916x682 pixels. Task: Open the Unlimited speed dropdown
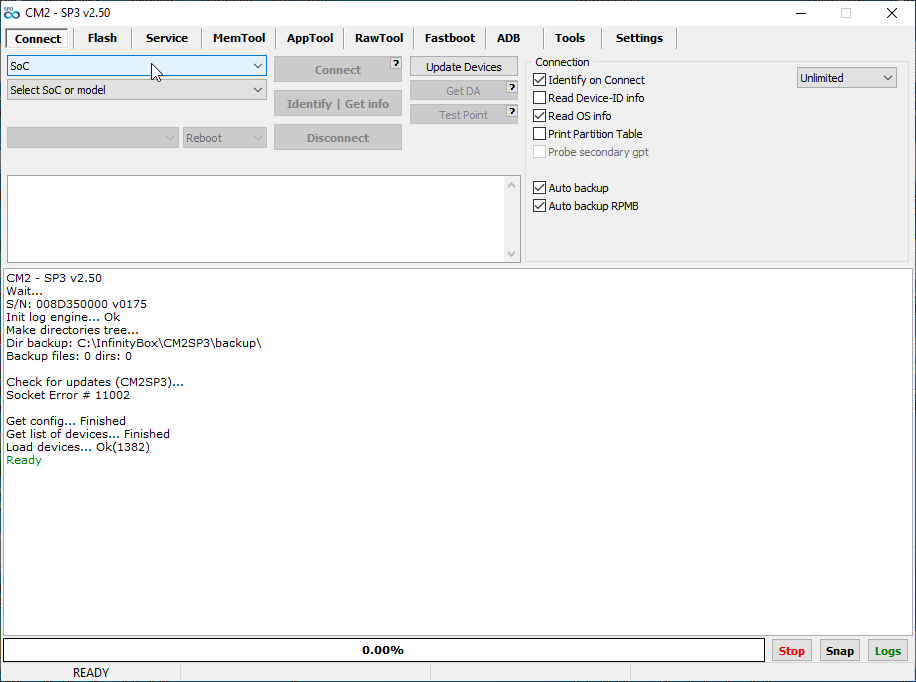(x=846, y=78)
